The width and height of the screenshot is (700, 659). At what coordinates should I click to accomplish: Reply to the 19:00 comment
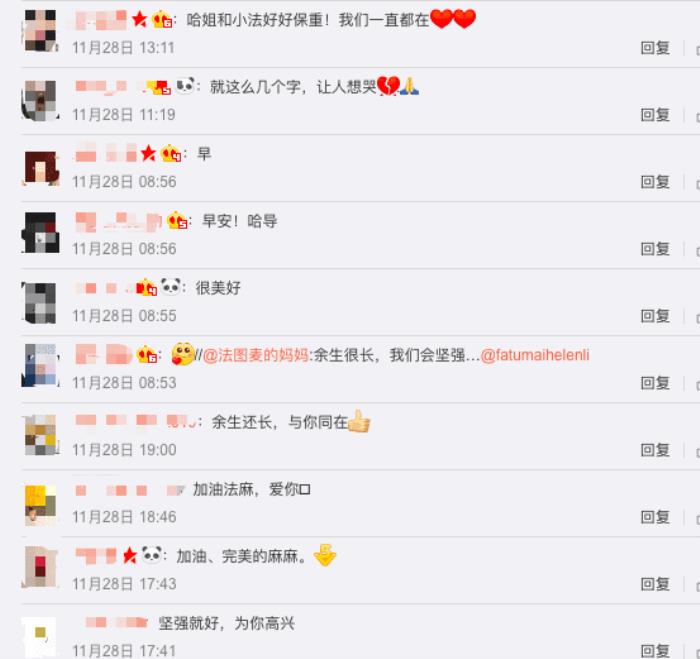click(x=655, y=450)
